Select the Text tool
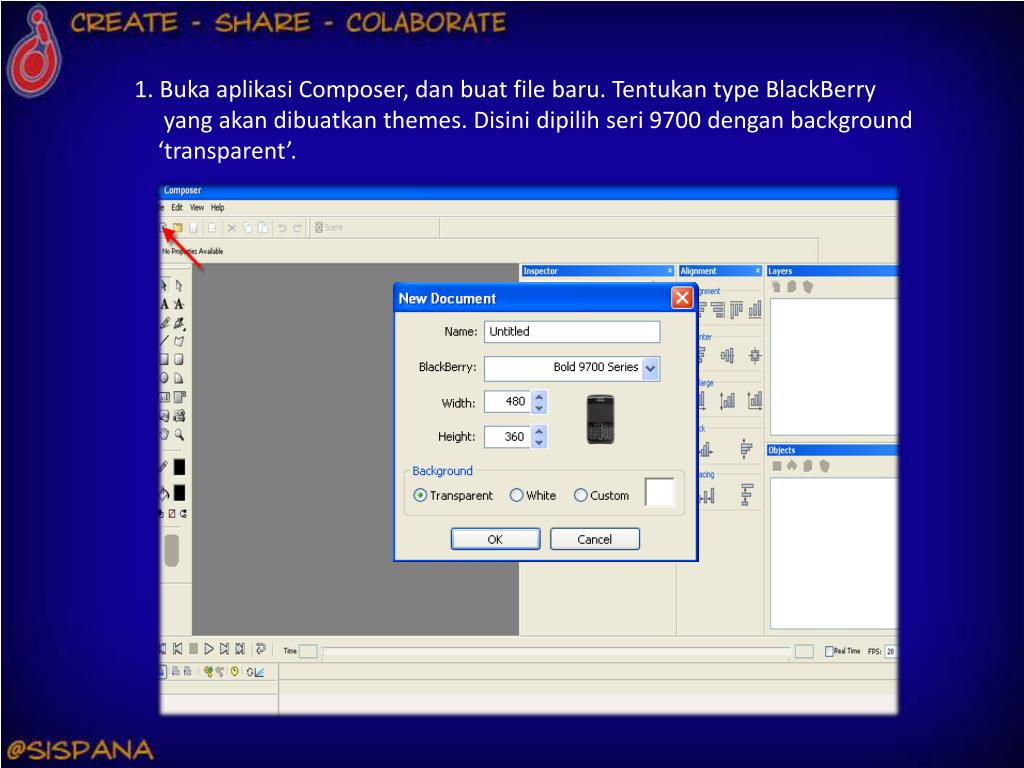 tap(165, 304)
